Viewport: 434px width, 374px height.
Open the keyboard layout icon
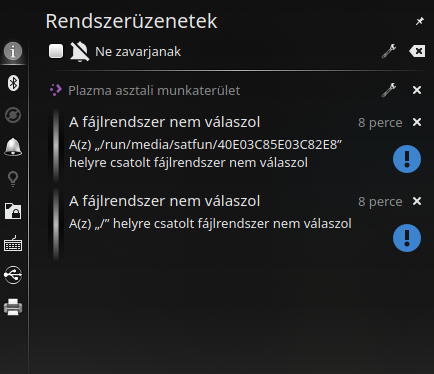13,243
